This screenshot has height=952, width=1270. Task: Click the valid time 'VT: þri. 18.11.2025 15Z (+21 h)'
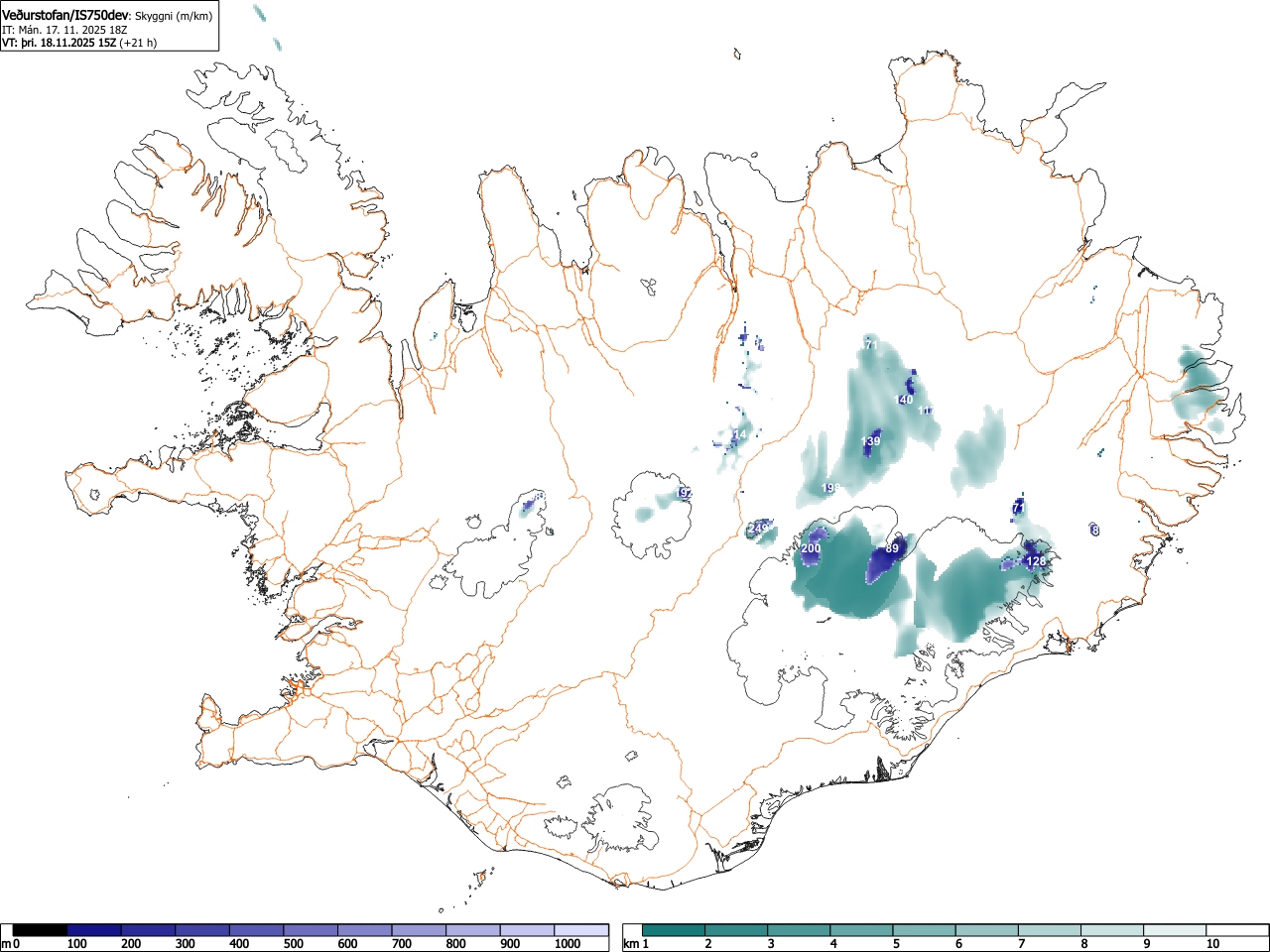pyautogui.click(x=79, y=43)
